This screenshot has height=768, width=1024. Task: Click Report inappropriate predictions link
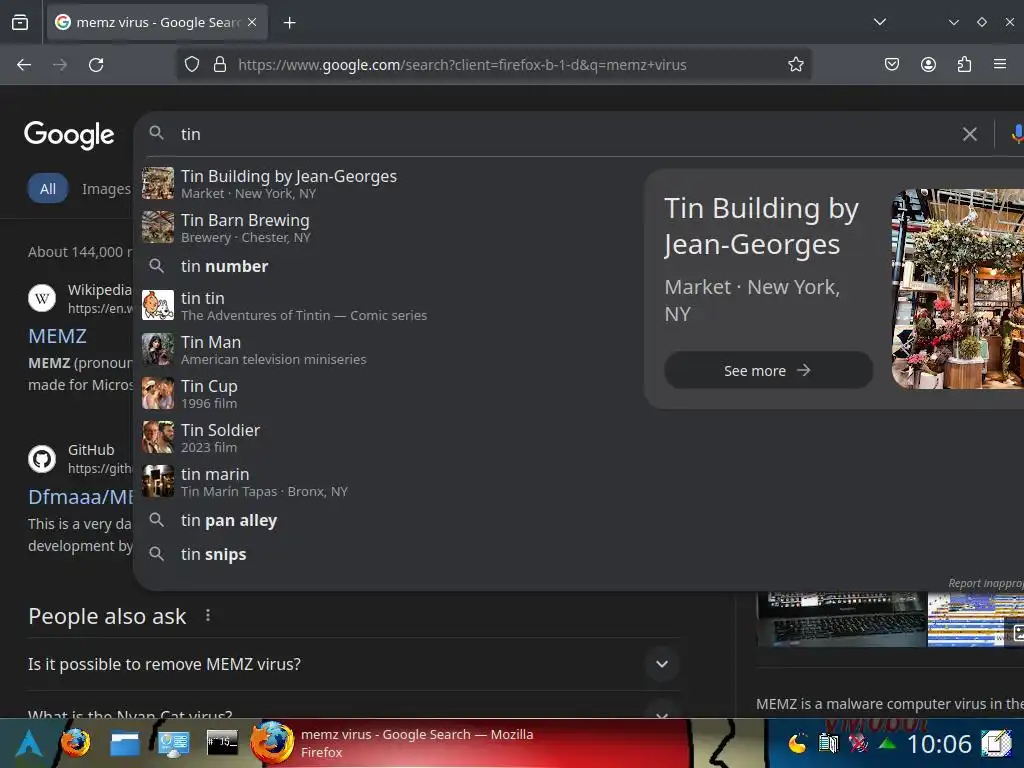tap(985, 583)
